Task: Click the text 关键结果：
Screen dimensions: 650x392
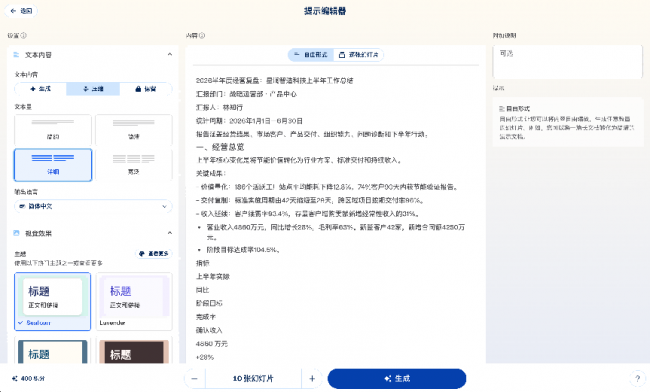Action: (x=211, y=174)
